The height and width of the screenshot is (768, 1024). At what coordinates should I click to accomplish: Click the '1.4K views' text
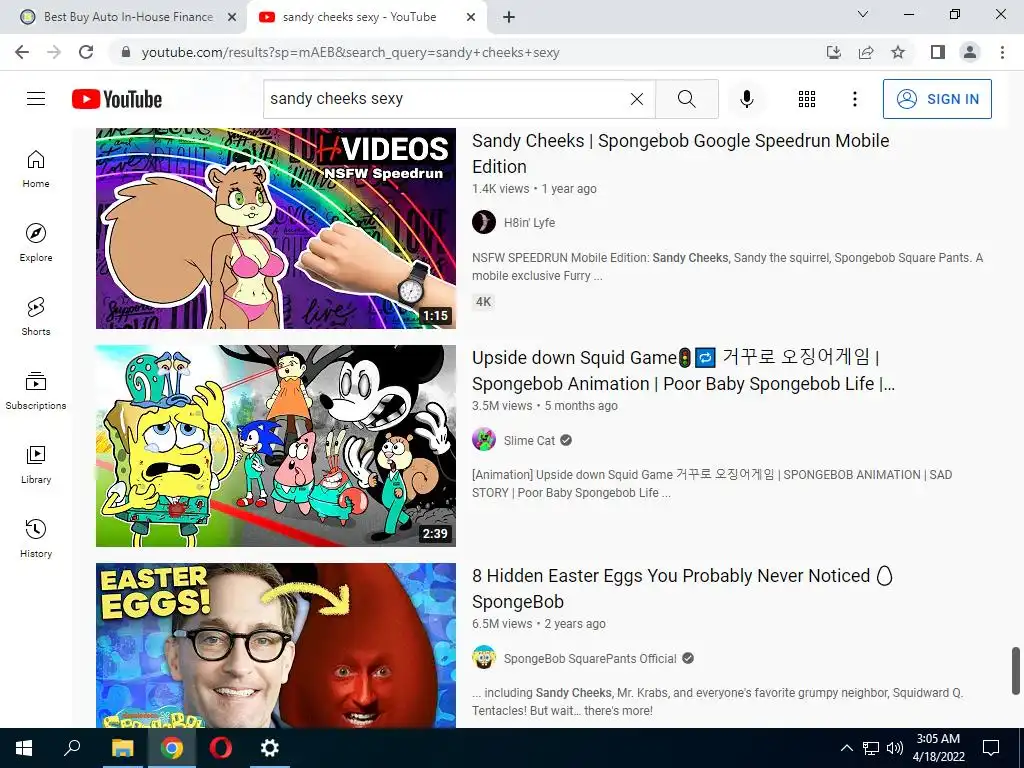coord(501,189)
